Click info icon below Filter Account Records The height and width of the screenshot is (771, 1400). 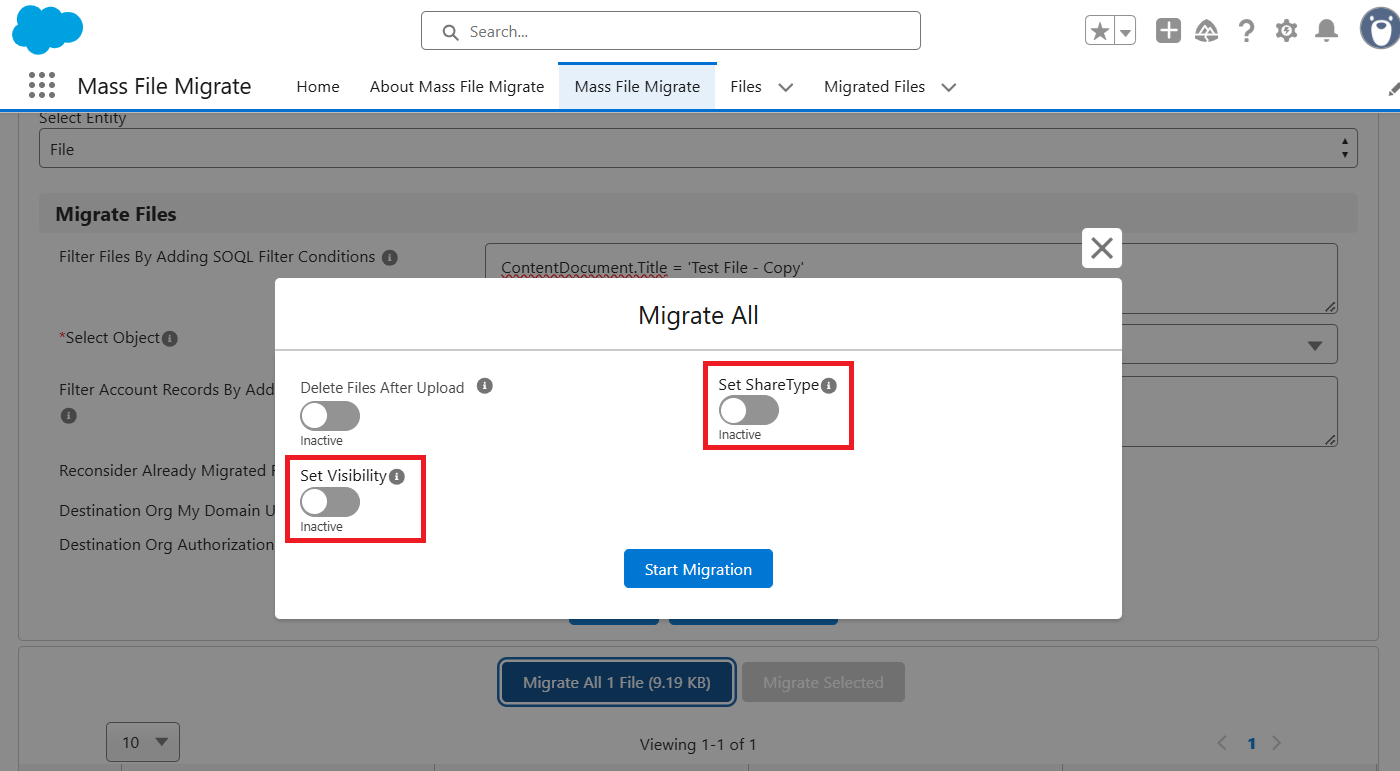(68, 415)
